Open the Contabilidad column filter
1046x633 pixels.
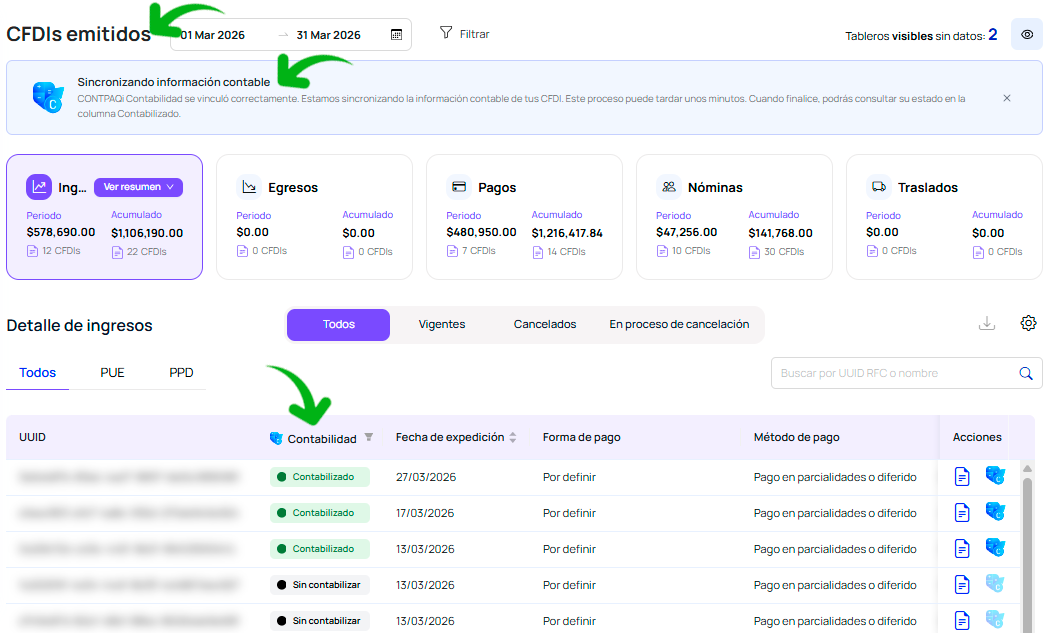point(369,438)
